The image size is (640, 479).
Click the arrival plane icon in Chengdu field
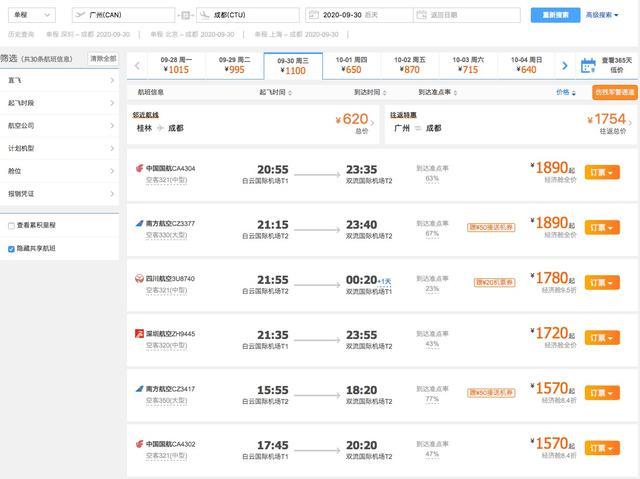pos(205,15)
